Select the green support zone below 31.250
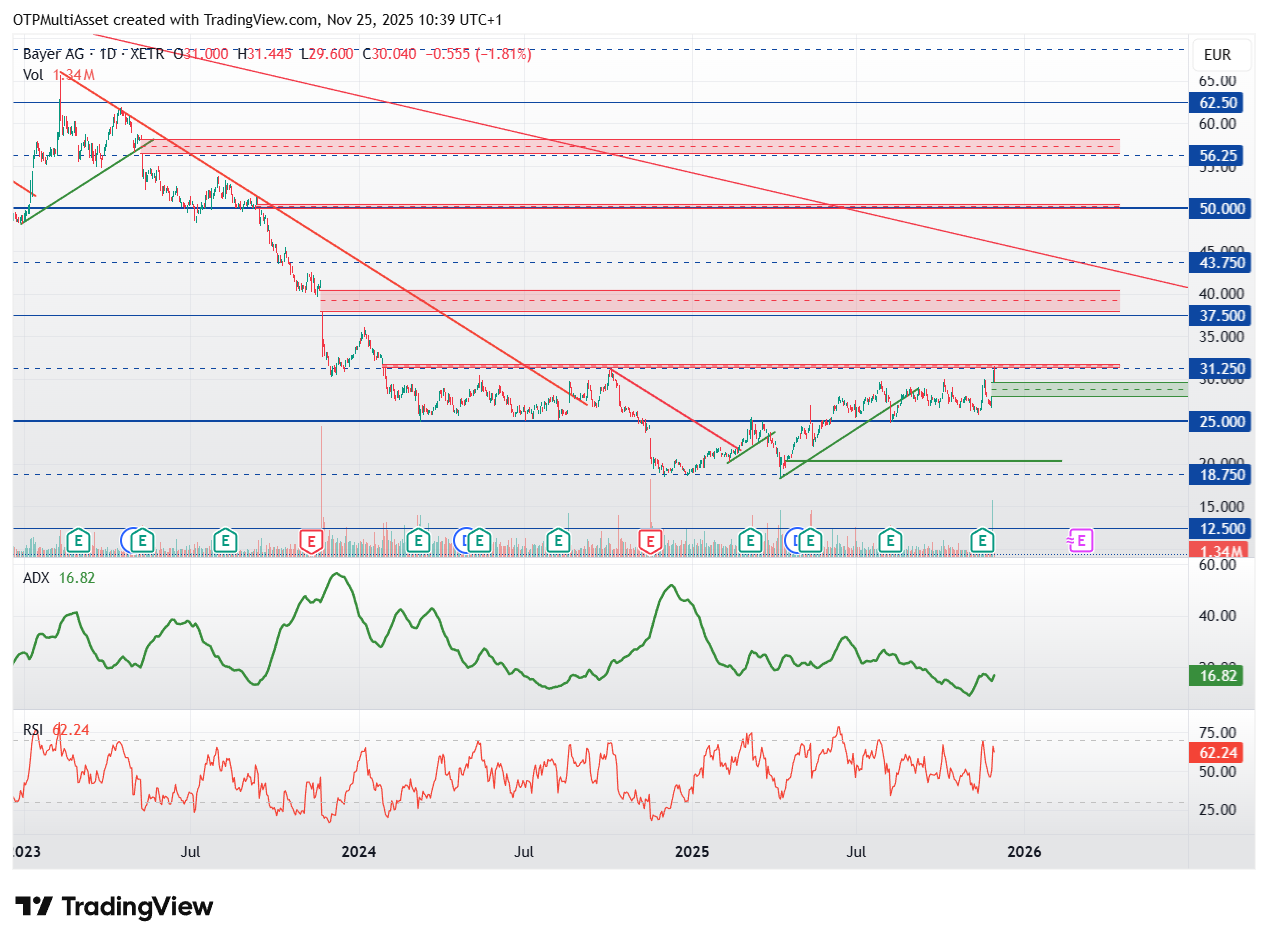1268x944 pixels. [x=1090, y=389]
